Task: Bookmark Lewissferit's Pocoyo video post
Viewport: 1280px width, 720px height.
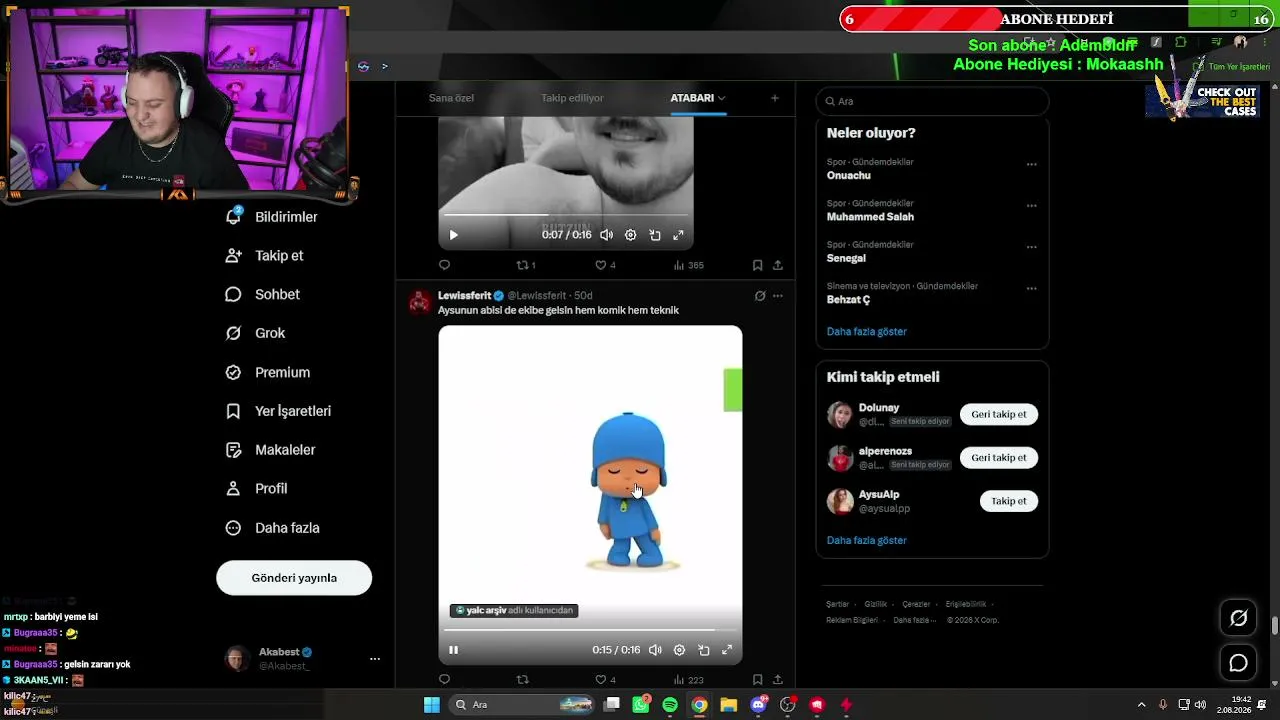Action: 757,680
